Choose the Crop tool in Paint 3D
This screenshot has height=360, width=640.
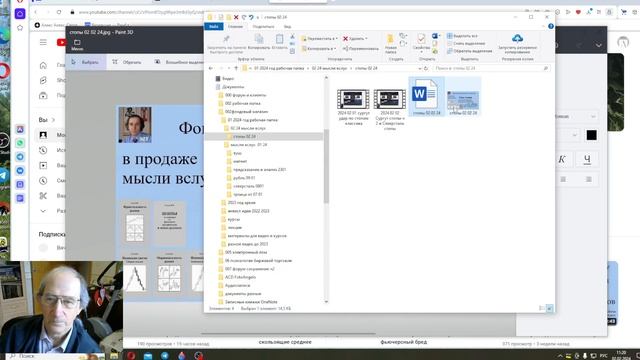point(127,62)
